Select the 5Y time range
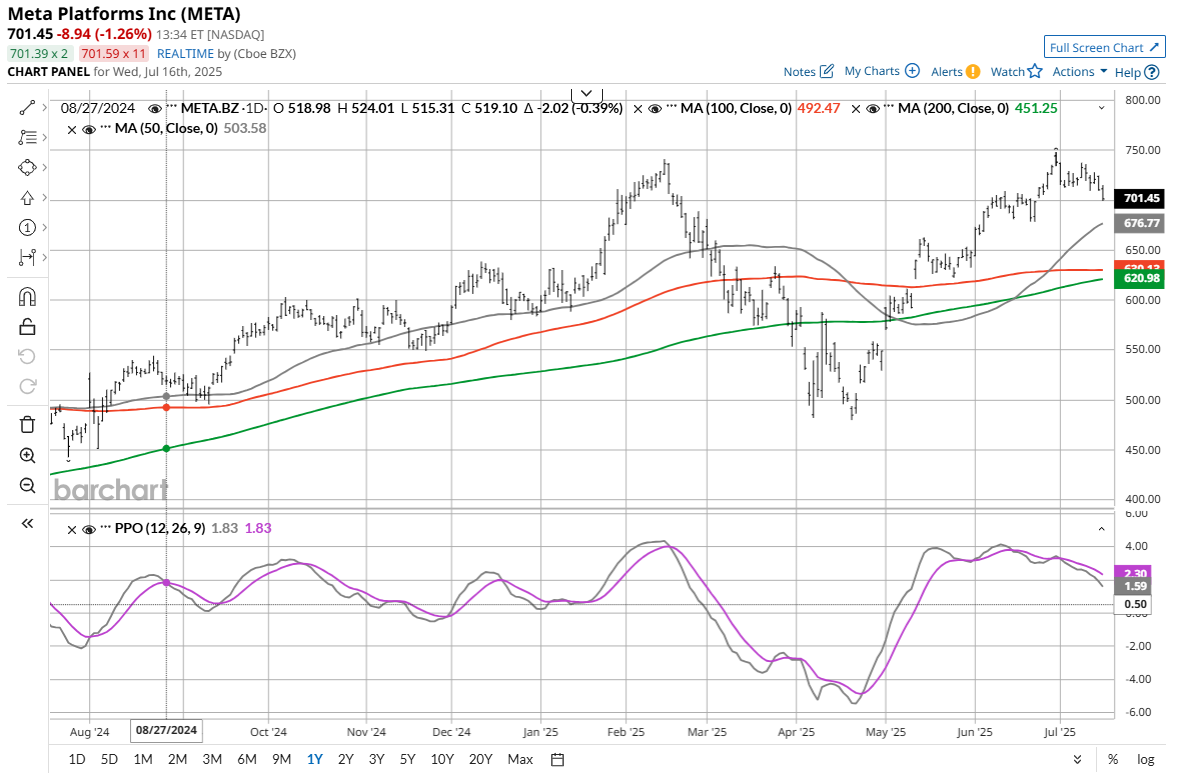Viewport: 1178px width, 781px height. (x=407, y=759)
